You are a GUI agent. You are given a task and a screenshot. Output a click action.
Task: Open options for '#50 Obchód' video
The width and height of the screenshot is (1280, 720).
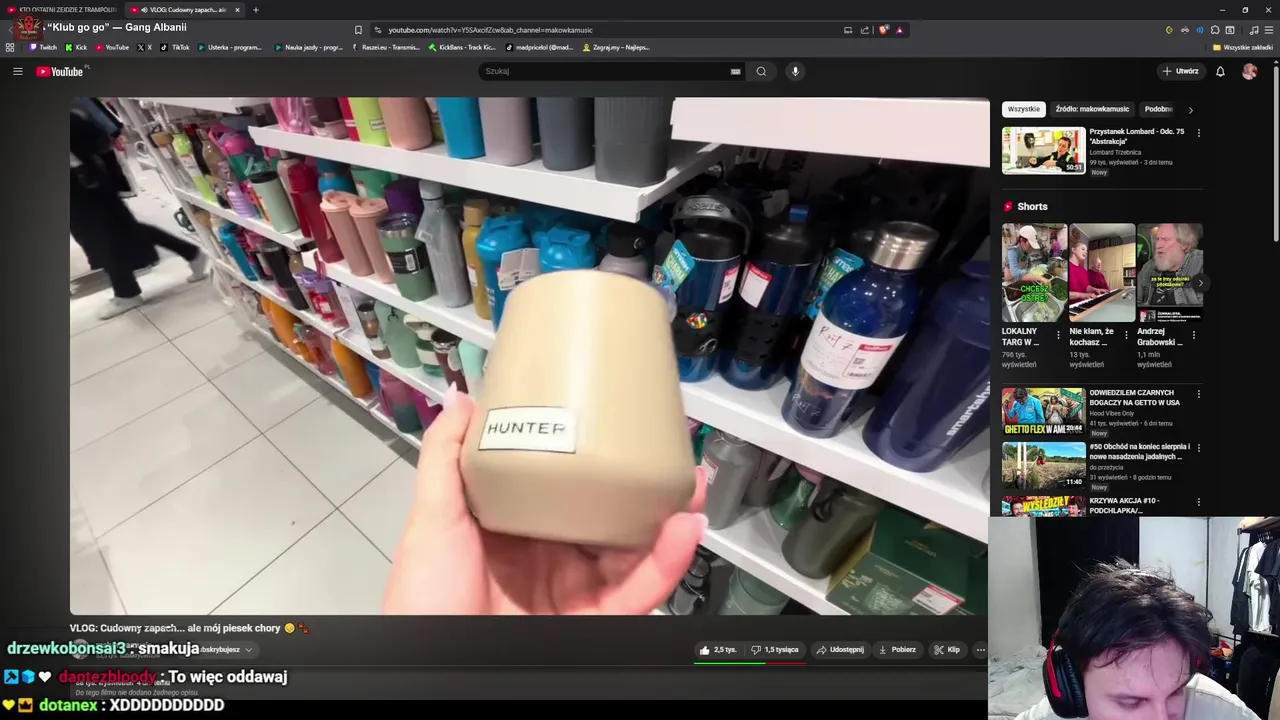1199,448
